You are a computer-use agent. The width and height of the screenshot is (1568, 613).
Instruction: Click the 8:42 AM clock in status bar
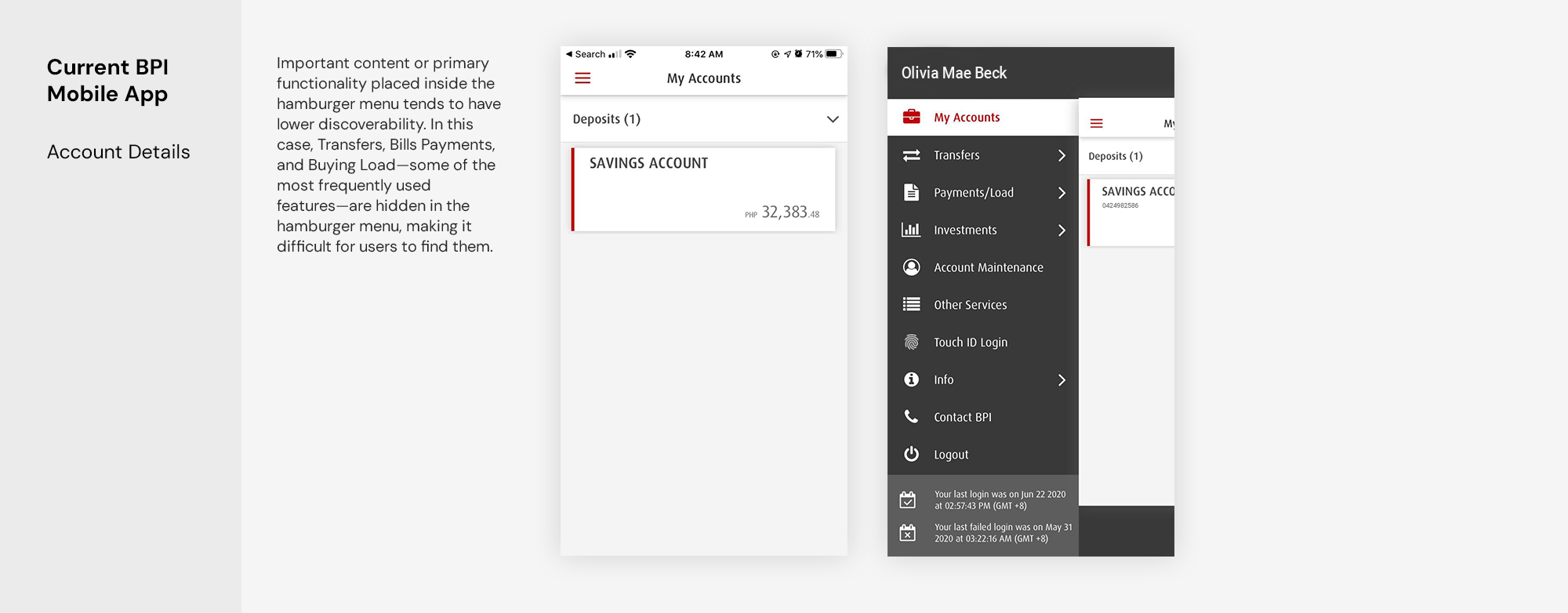[x=704, y=54]
